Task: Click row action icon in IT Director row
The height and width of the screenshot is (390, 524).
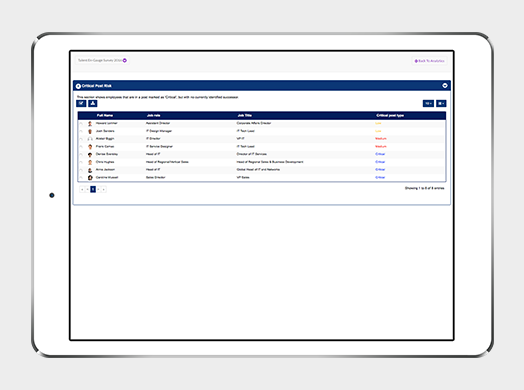Action: click(x=81, y=139)
